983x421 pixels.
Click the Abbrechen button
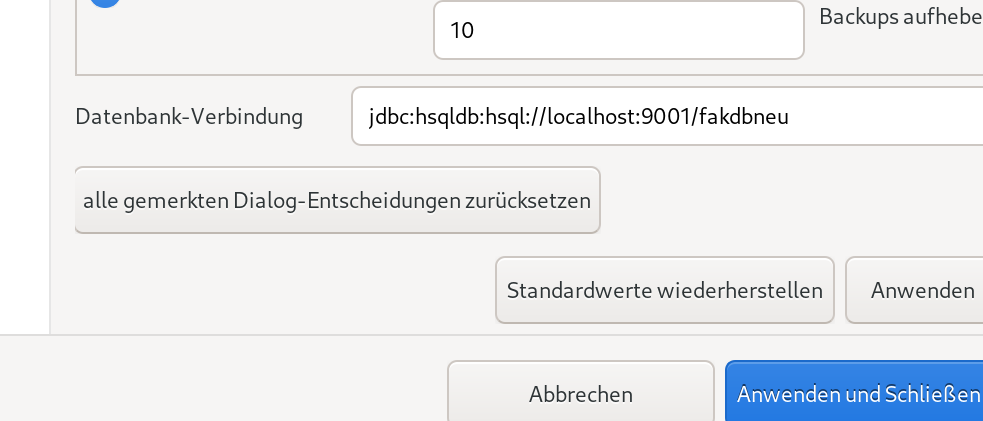581,391
